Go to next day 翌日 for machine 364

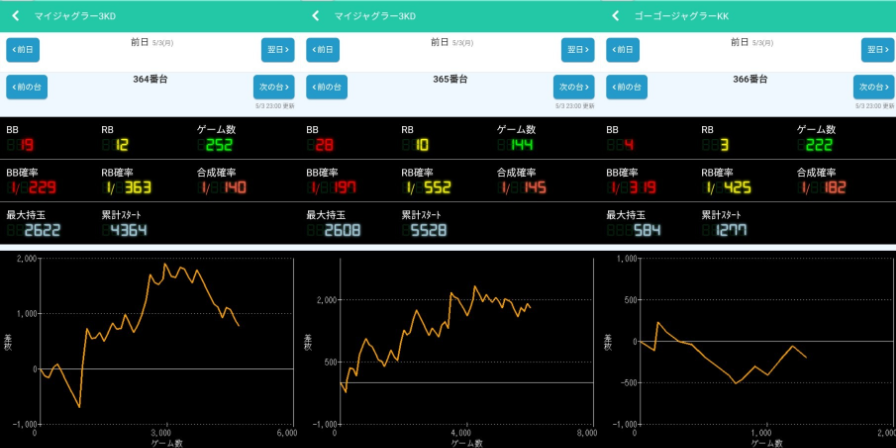click(278, 50)
